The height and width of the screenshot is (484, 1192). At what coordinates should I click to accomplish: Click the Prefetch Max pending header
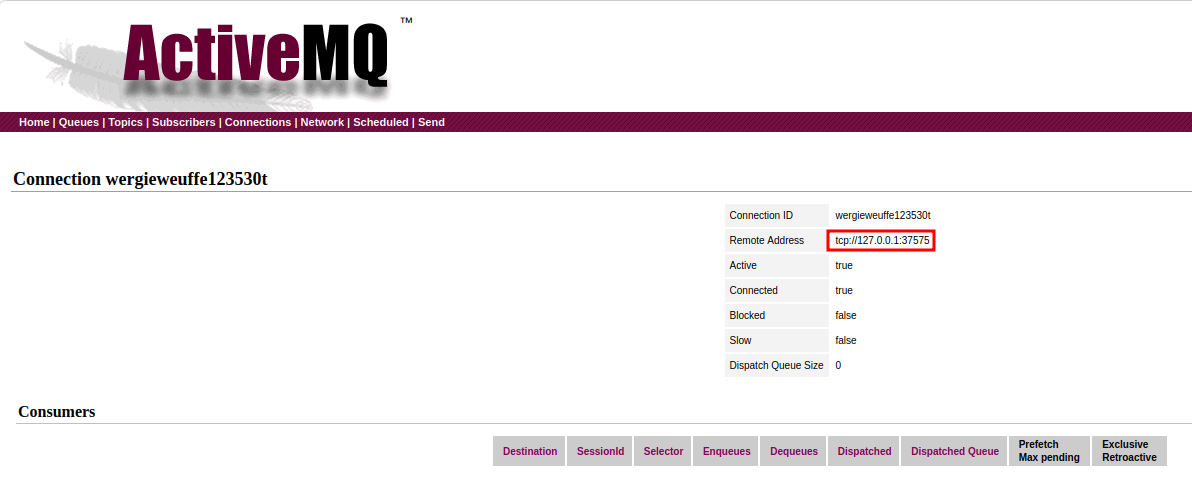click(x=1049, y=451)
